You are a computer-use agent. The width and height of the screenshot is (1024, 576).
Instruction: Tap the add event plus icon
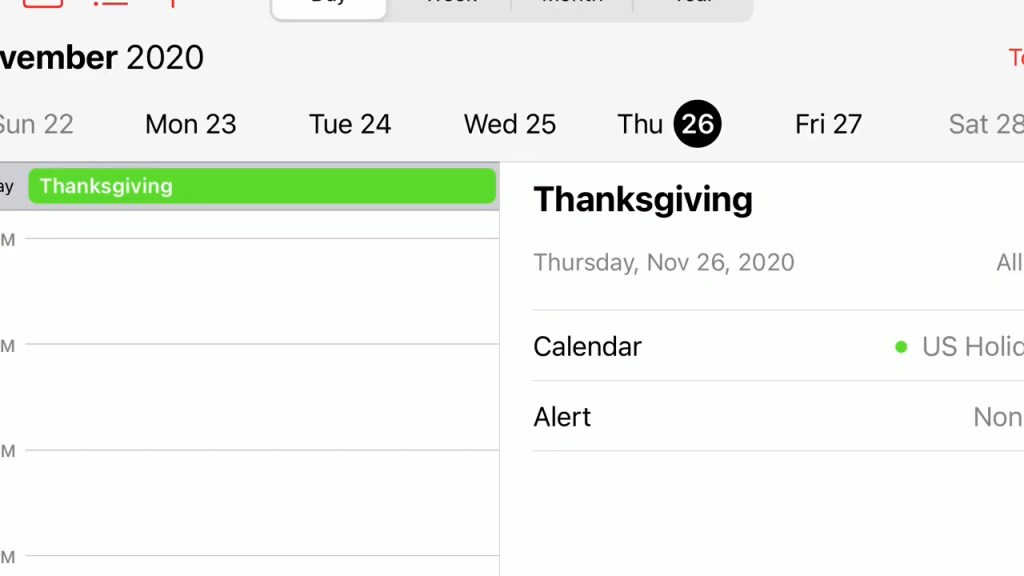(173, 3)
